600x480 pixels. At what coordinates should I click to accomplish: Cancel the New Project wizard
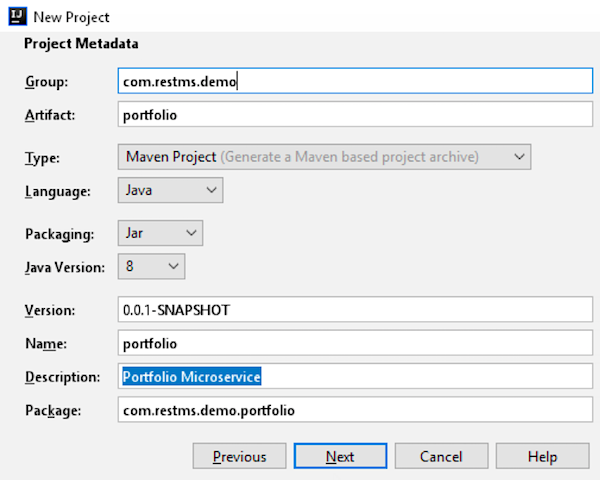click(440, 457)
